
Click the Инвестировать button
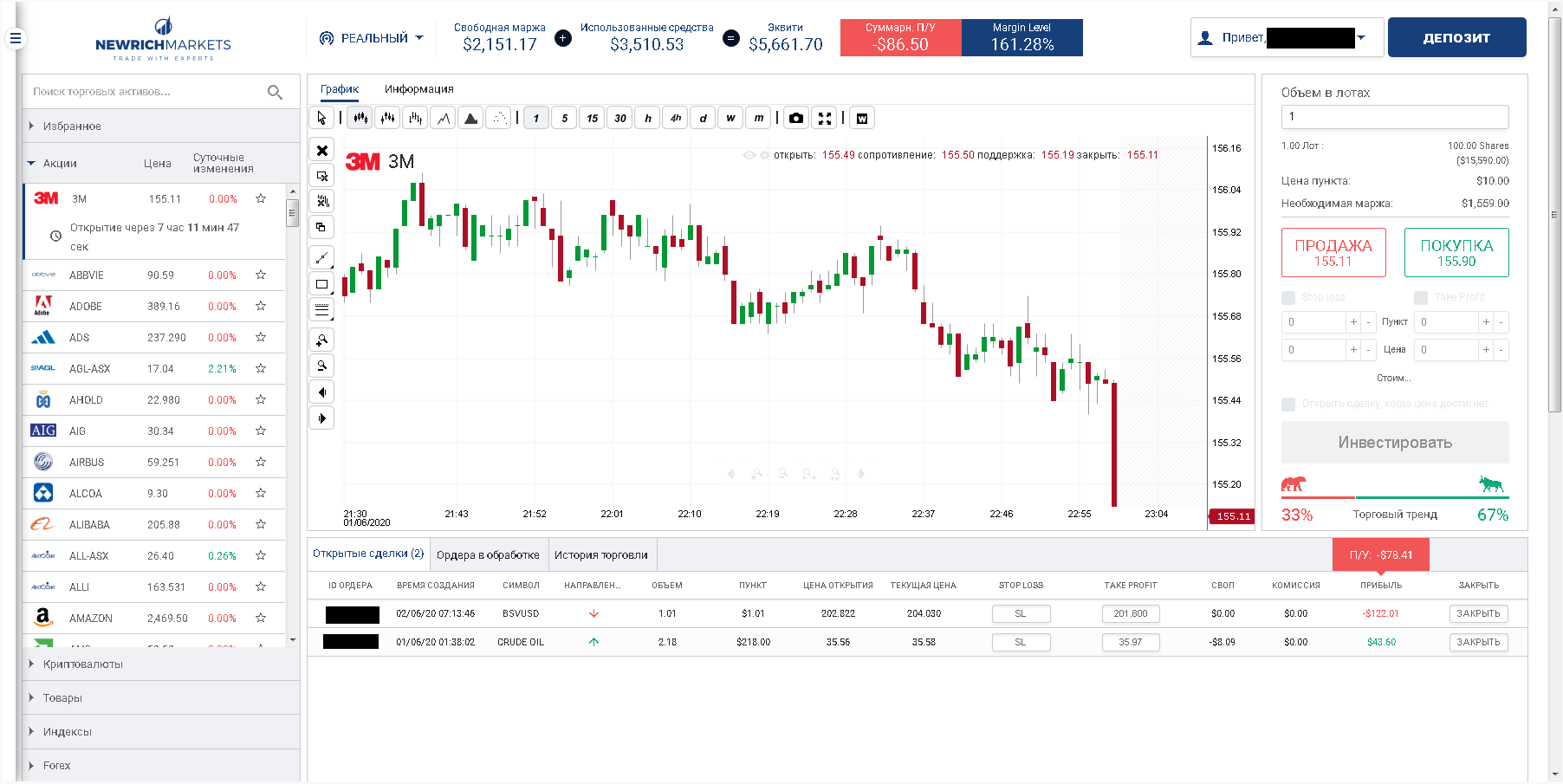pyautogui.click(x=1395, y=443)
